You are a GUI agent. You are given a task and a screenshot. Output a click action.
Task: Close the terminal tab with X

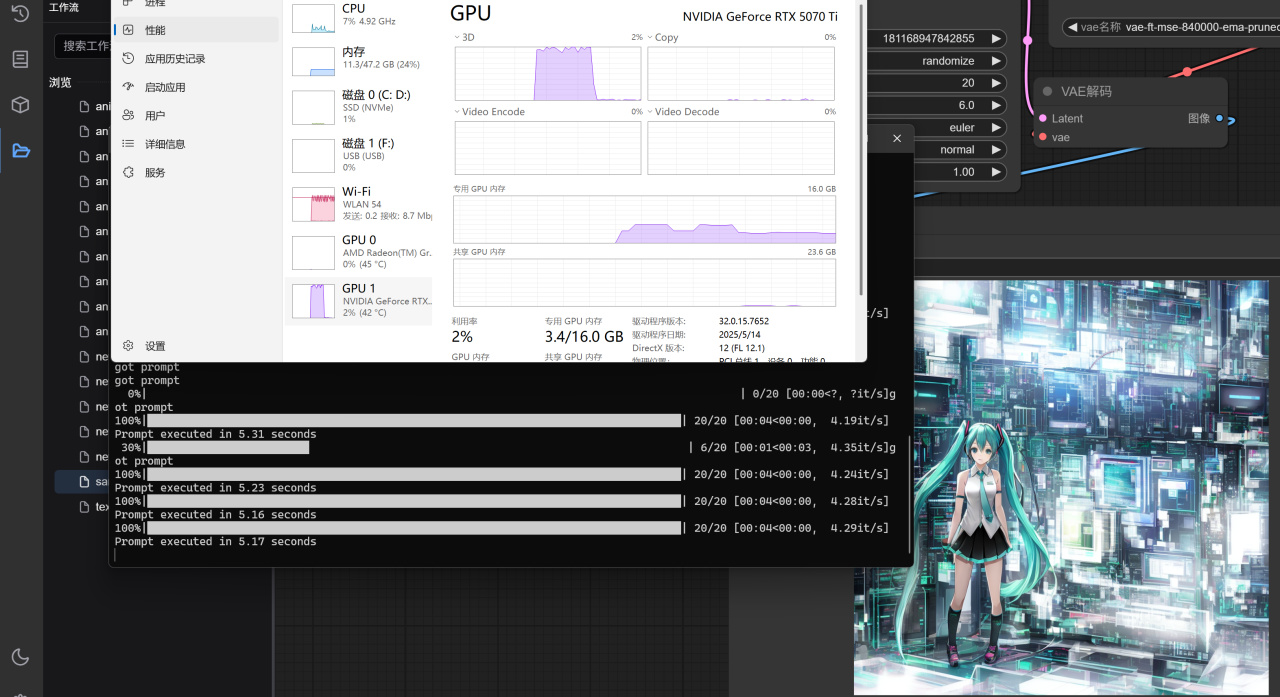(897, 138)
